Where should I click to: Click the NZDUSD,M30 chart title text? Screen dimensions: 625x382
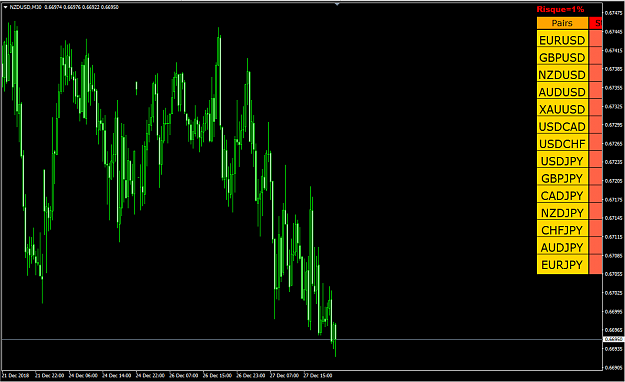click(x=26, y=7)
